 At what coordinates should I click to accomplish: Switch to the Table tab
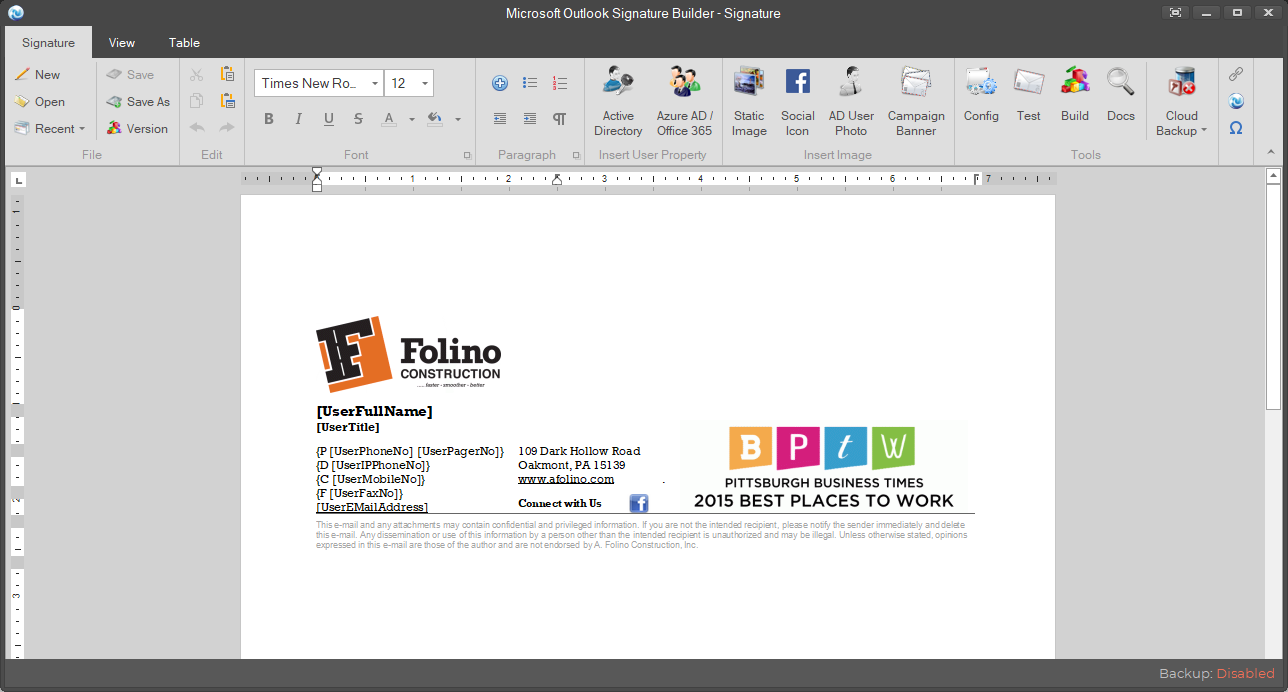pos(184,43)
